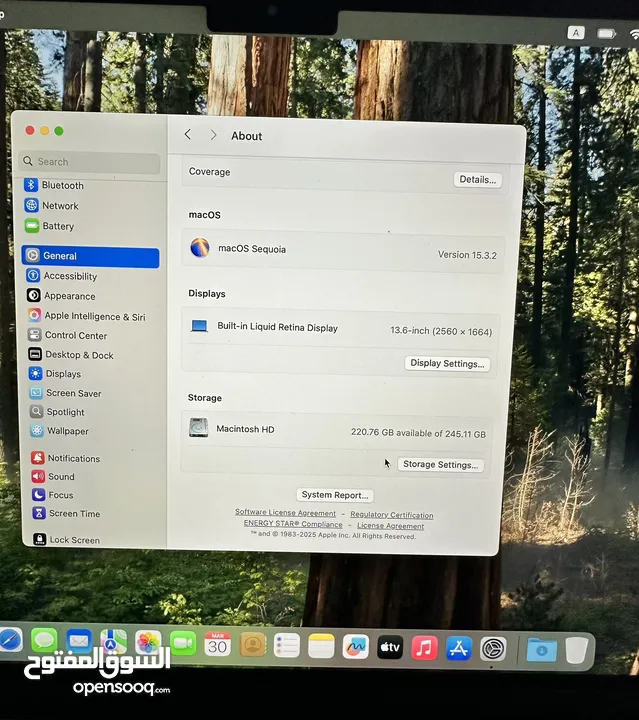Click Version 15.3.2 text
Screen dimensions: 639x720
pyautogui.click(x=467, y=255)
